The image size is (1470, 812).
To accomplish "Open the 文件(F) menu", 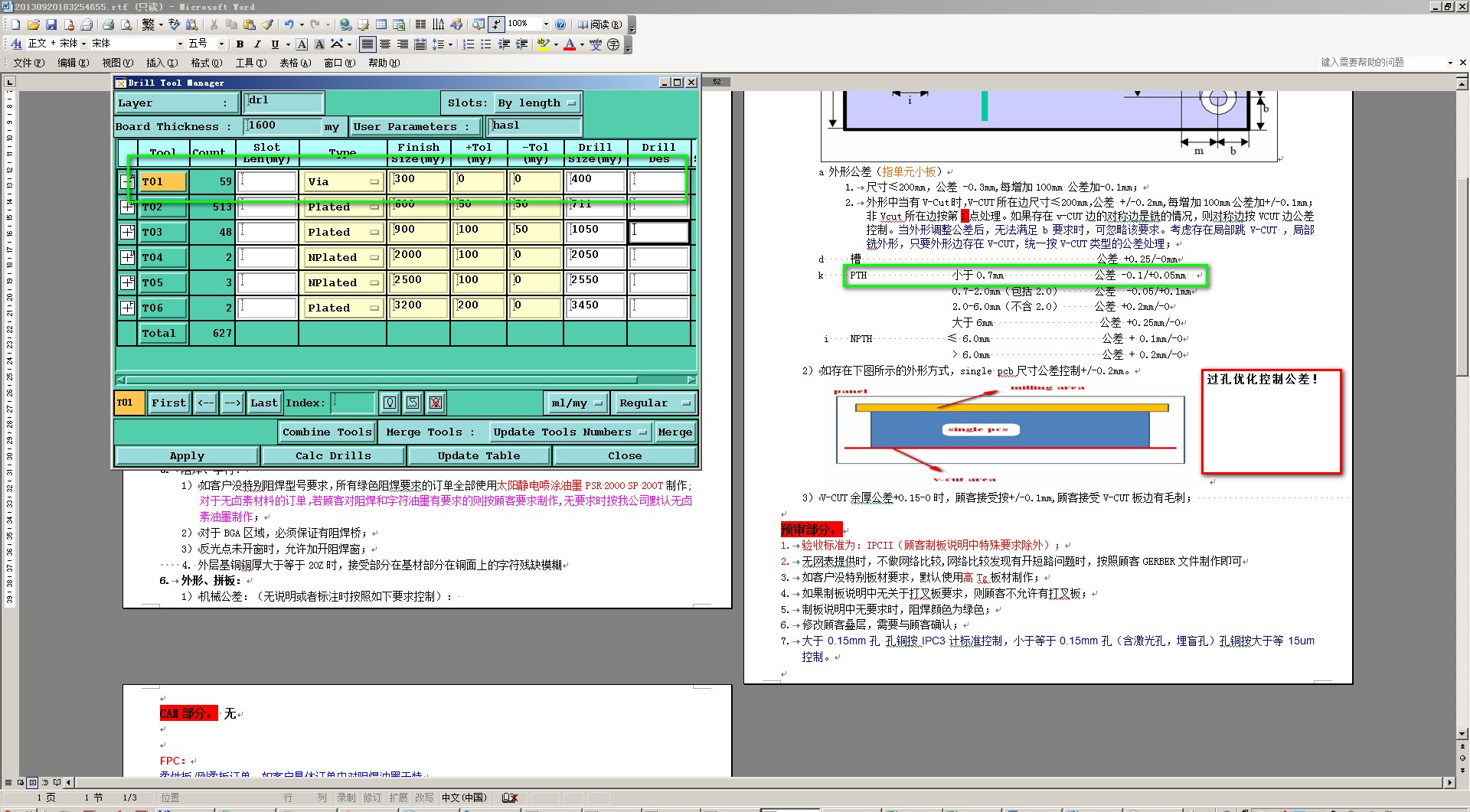I will point(29,63).
